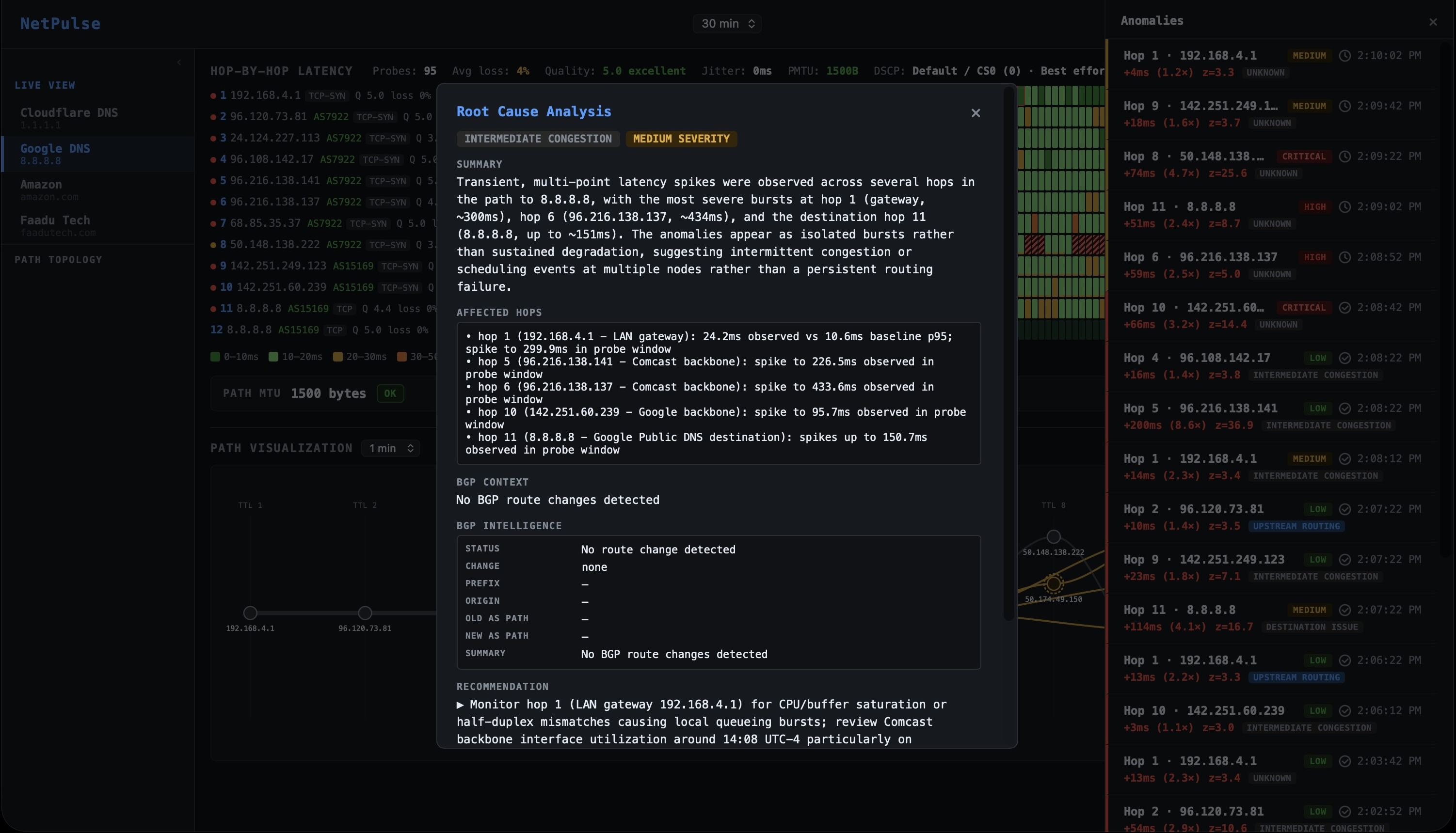Click the UPSTREAM ROUTING tag on Hop 2 anomaly
Viewport: 1456px width, 833px height.
[1296, 526]
